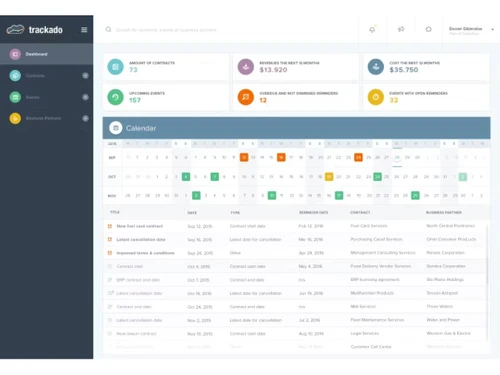
Task: Click the Food Delivery Vendor Services cell
Action: click(381, 266)
